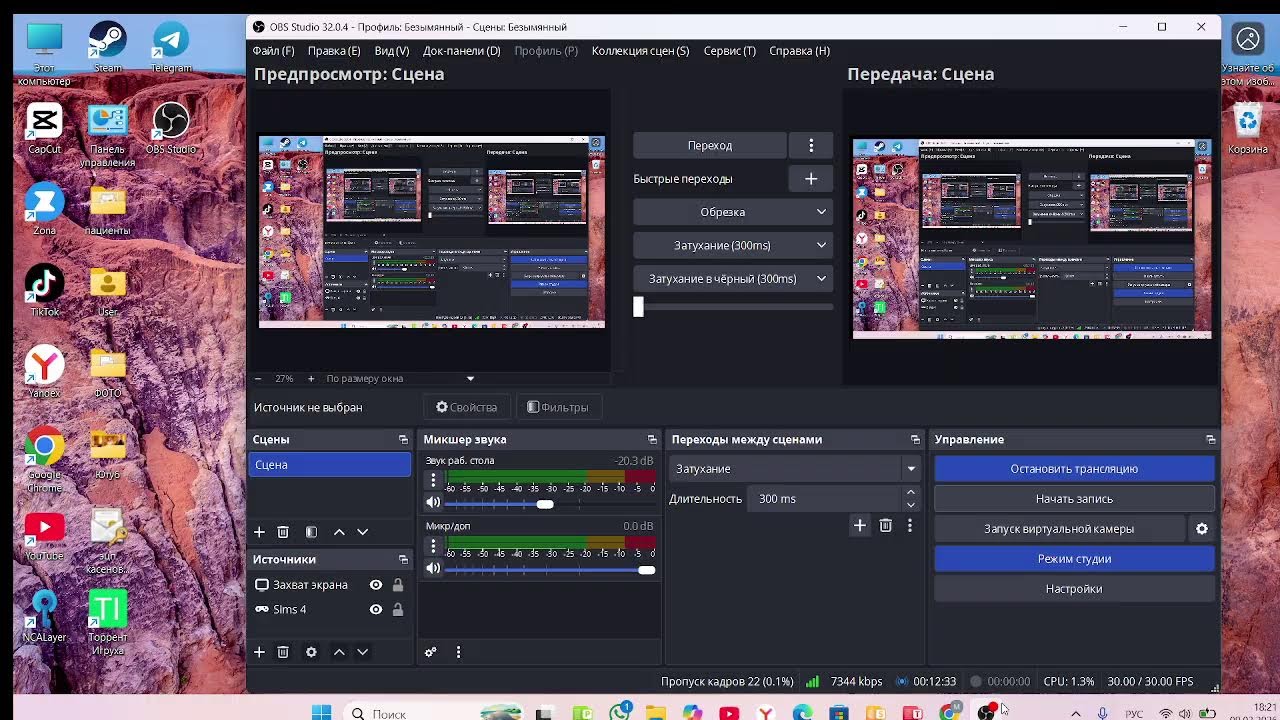Toggle 'Режим студии' studio mode off

click(1074, 559)
